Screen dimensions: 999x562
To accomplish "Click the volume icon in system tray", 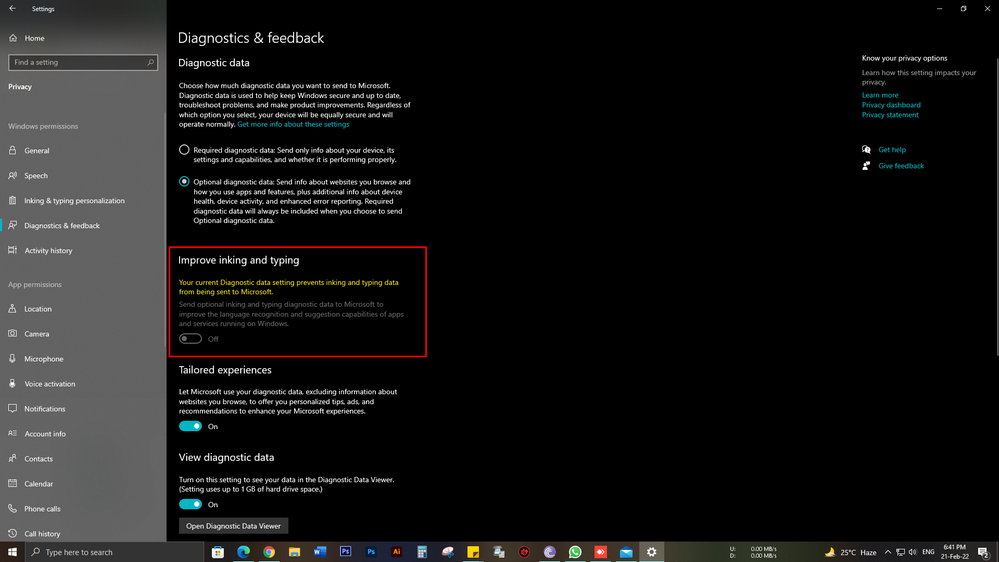I will coord(912,552).
